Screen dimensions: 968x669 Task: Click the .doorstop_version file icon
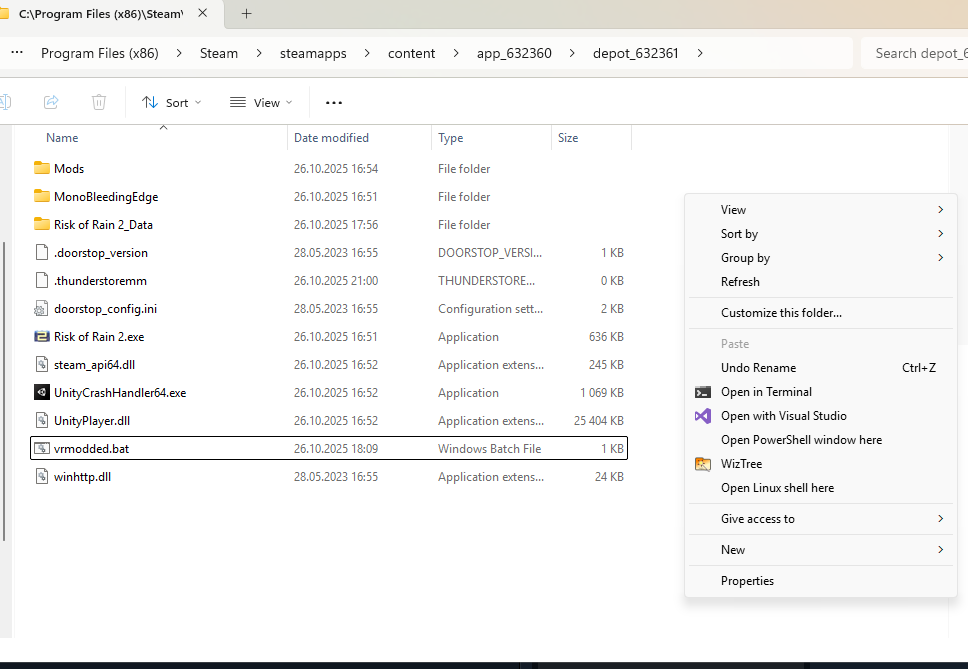(41, 252)
